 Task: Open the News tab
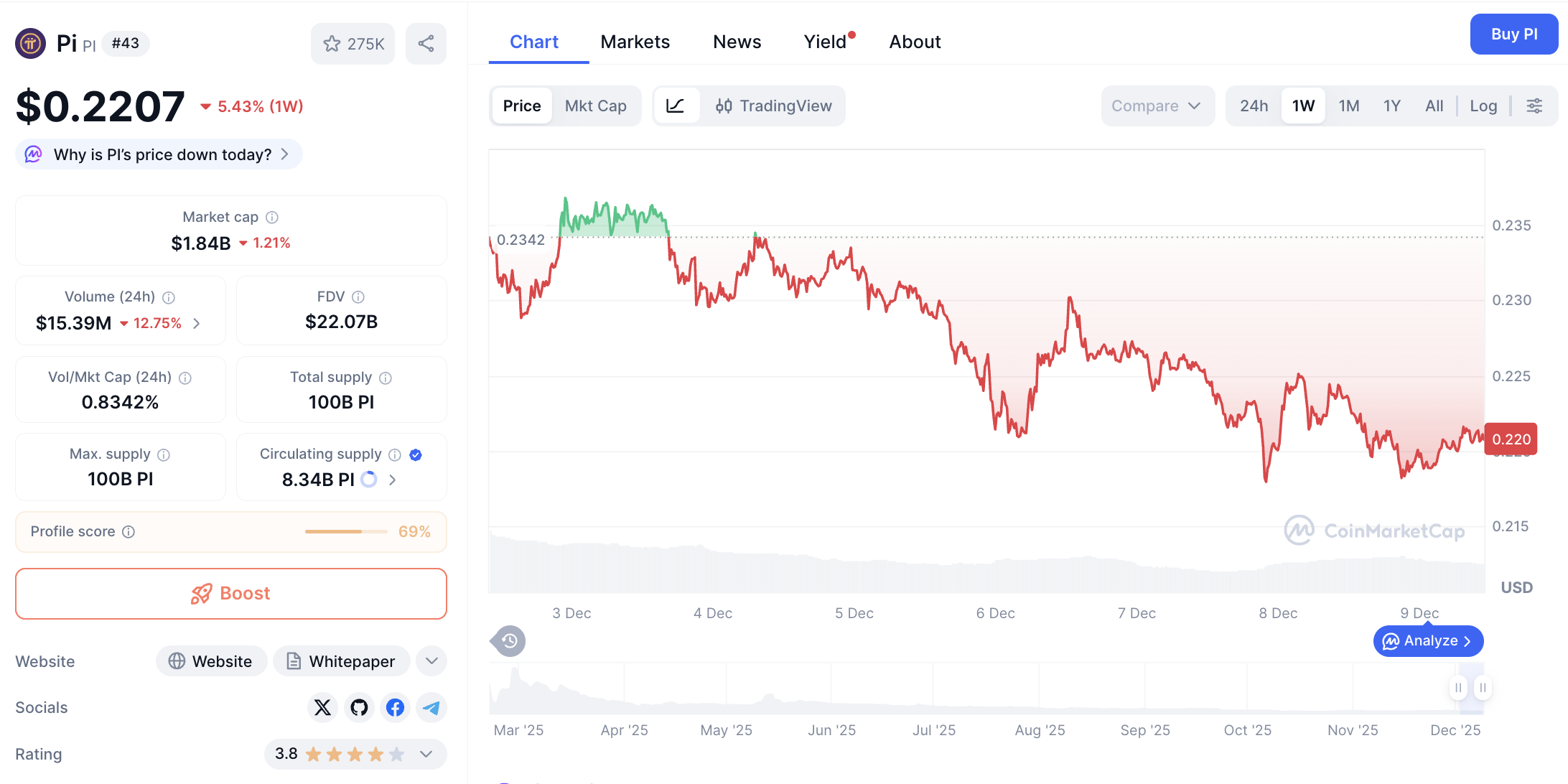click(737, 42)
